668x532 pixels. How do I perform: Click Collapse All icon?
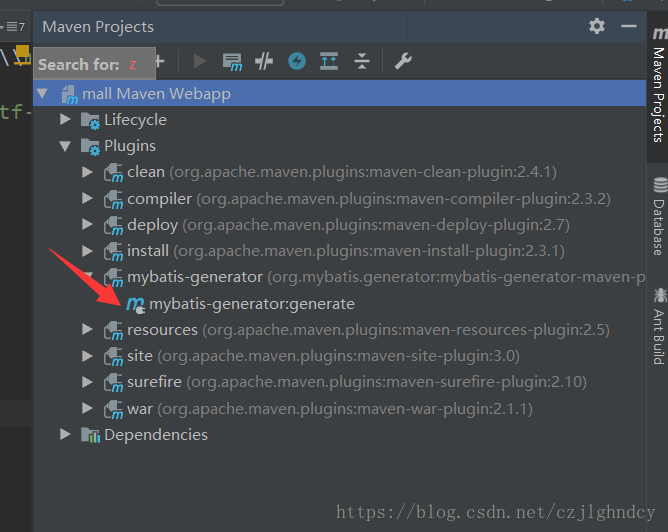(362, 61)
